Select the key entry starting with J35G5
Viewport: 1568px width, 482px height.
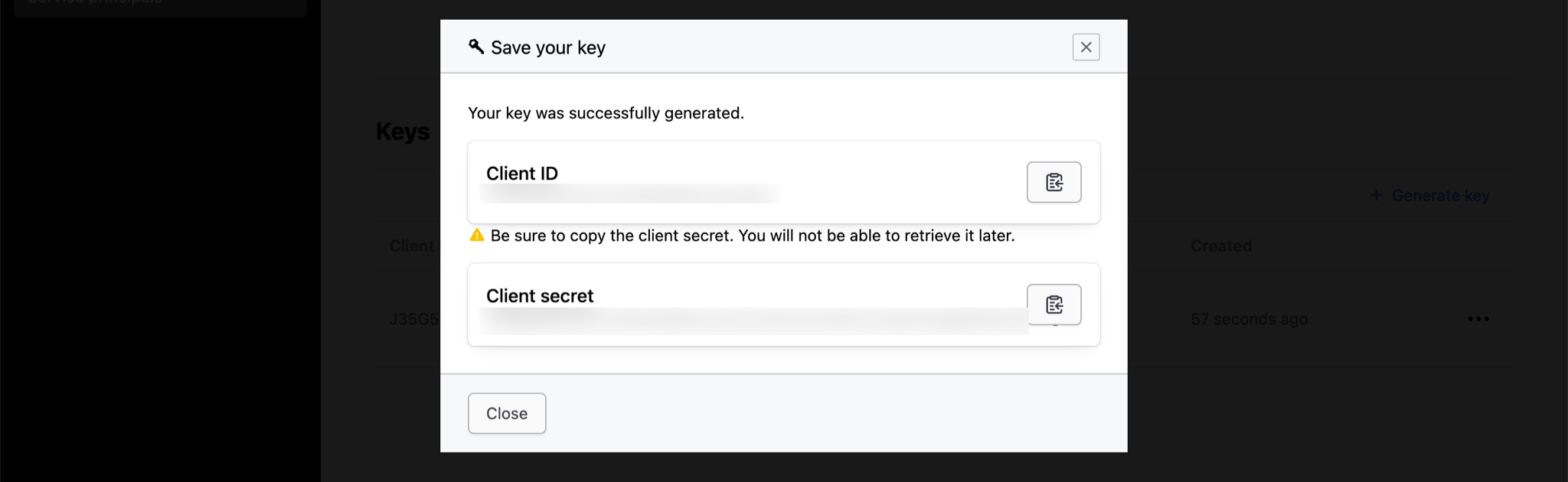(414, 318)
